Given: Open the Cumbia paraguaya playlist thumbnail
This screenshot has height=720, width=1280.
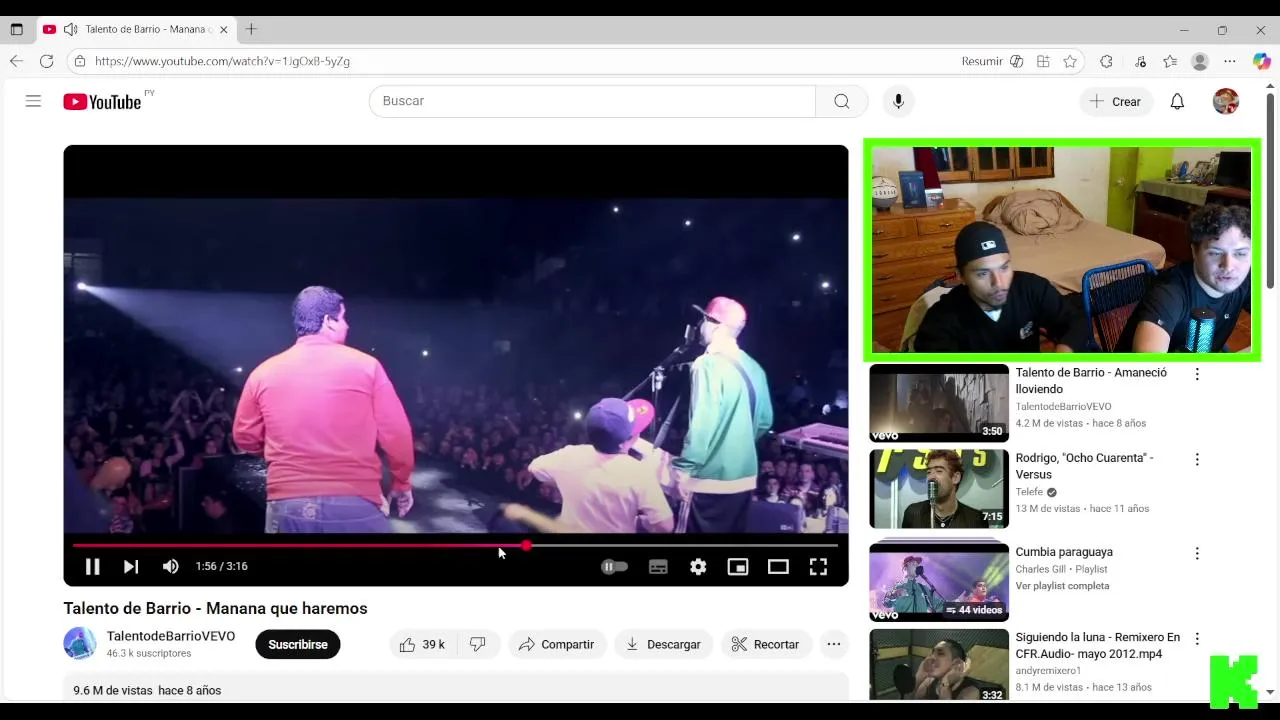Looking at the screenshot, I should coord(939,581).
